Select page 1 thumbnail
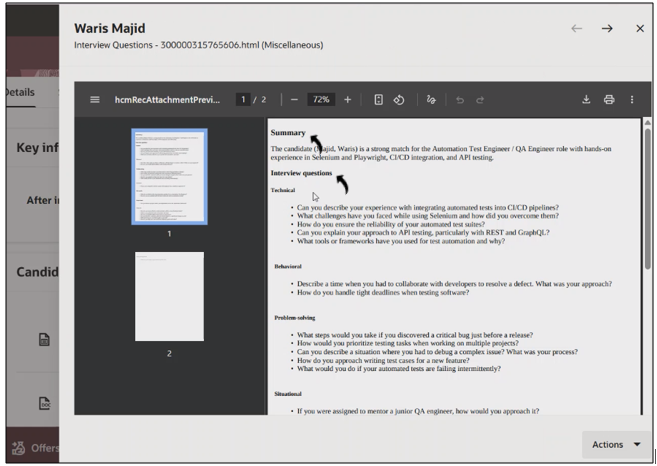The height and width of the screenshot is (466, 657). (x=169, y=177)
